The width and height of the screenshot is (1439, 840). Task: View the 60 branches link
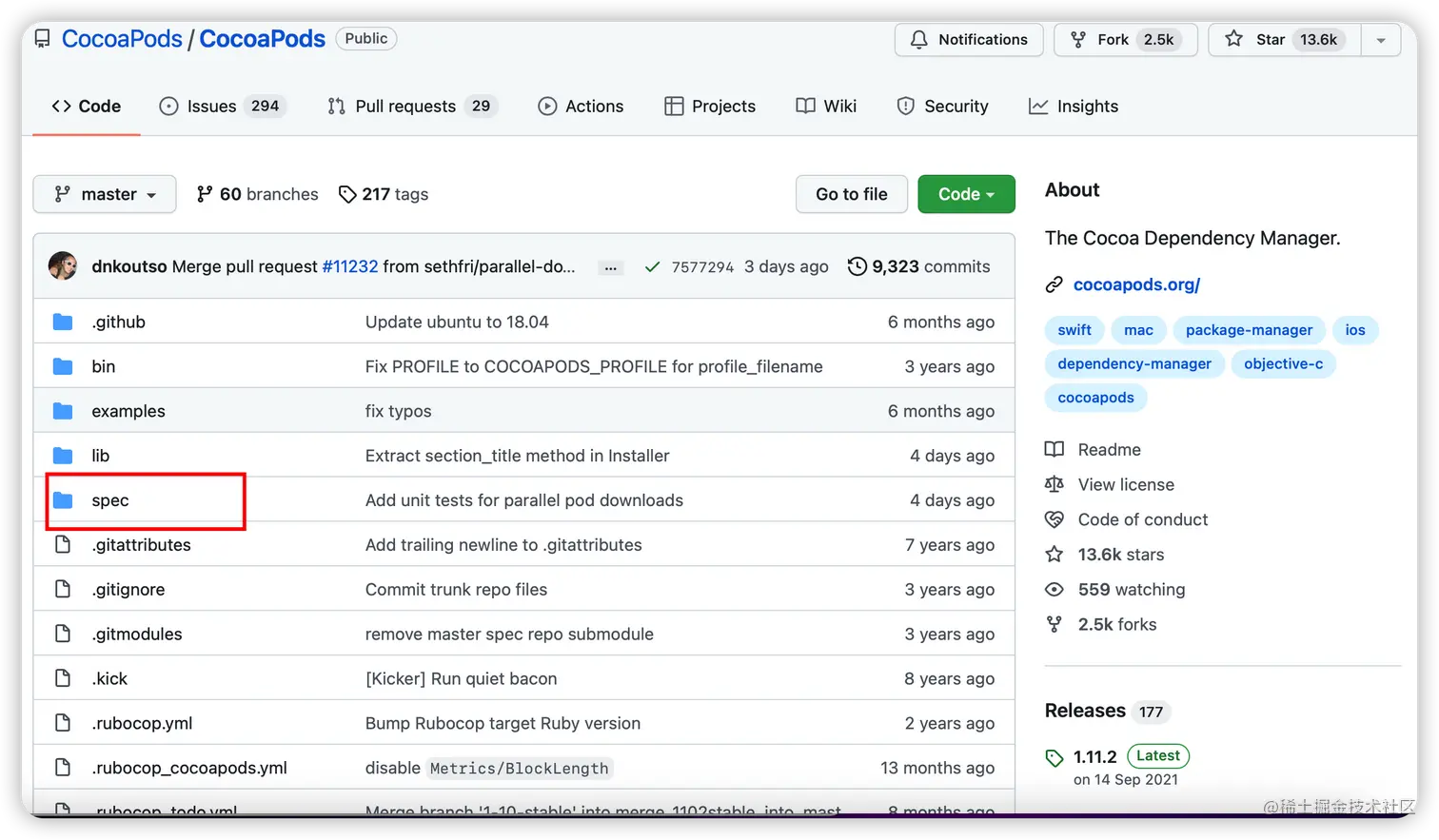pos(257,194)
